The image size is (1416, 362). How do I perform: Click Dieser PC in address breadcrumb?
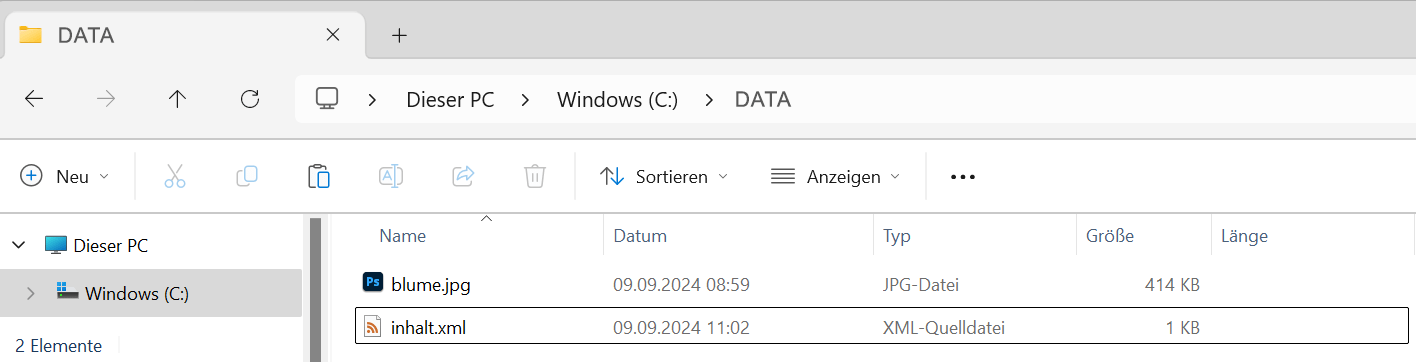click(450, 100)
